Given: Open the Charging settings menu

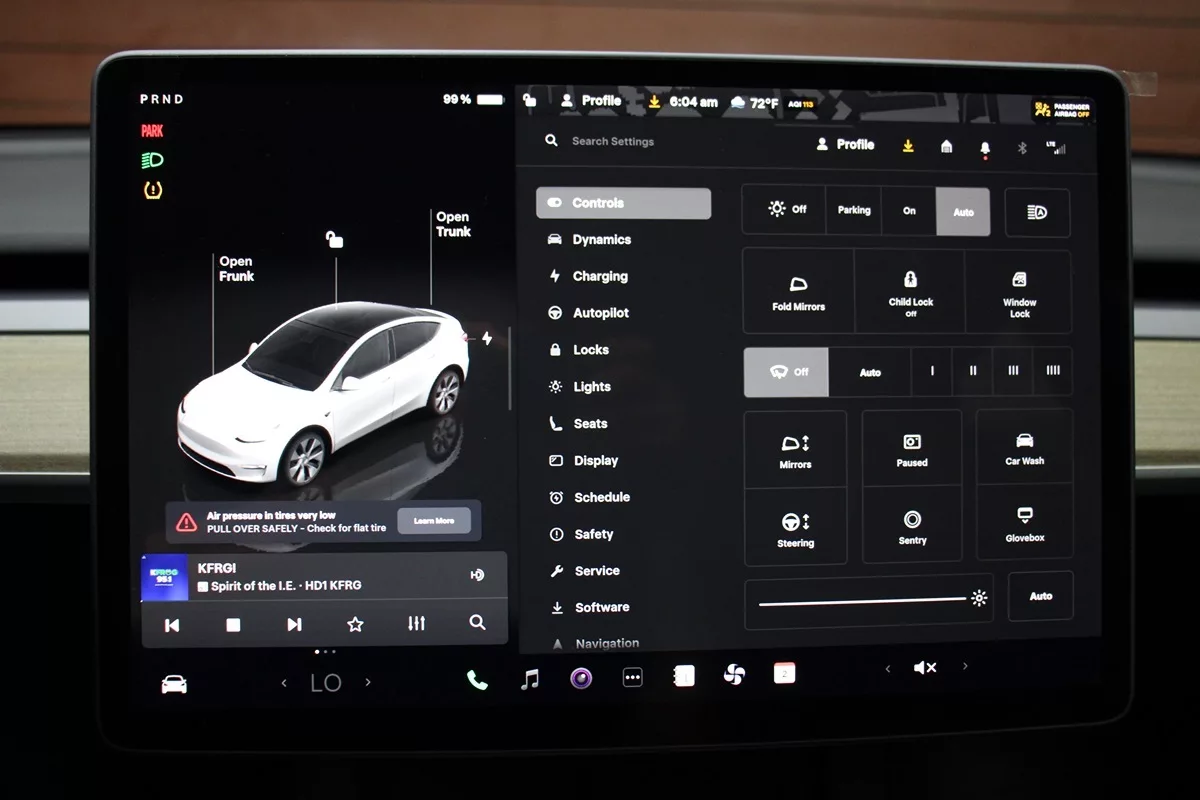Looking at the screenshot, I should click(x=599, y=276).
